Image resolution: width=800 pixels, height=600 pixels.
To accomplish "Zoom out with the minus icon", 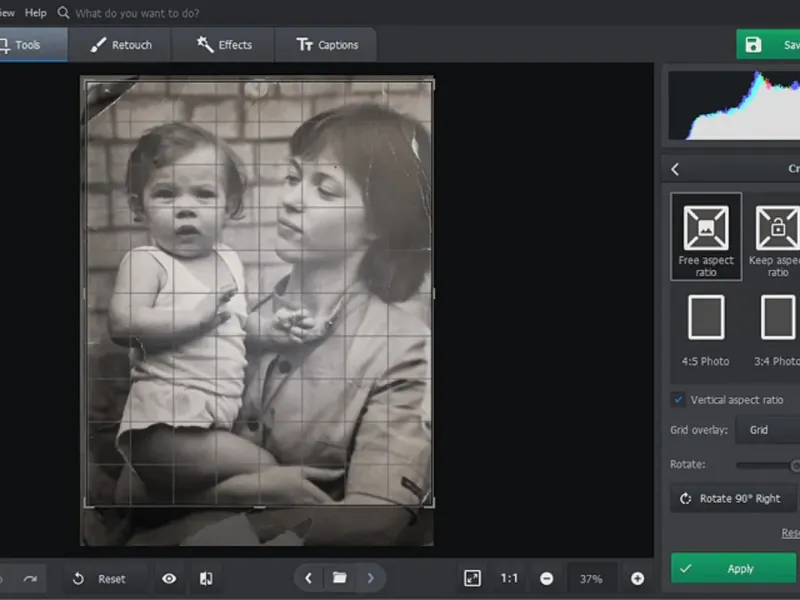I will pyautogui.click(x=547, y=578).
